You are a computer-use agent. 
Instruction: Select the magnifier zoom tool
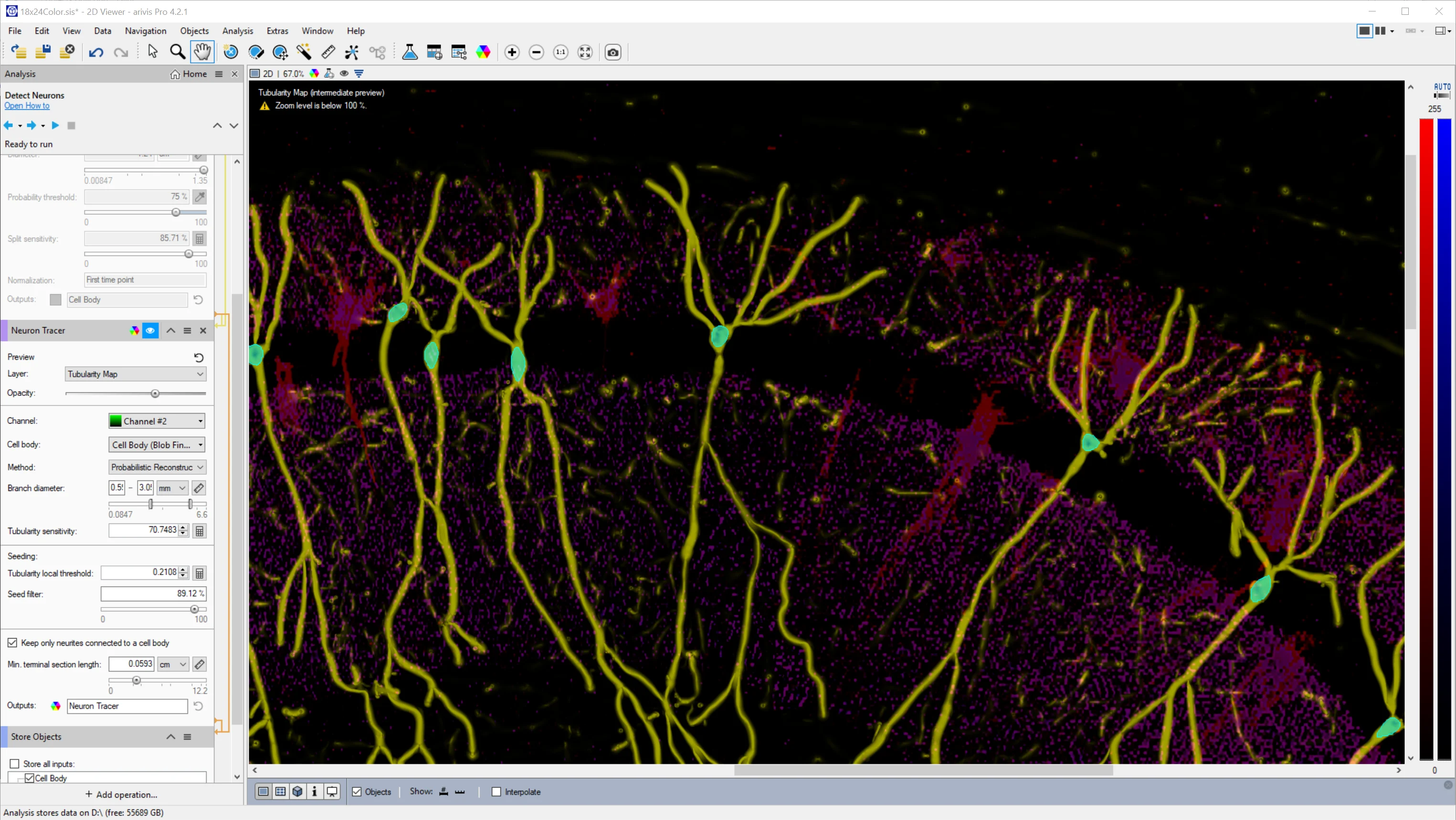tap(178, 52)
